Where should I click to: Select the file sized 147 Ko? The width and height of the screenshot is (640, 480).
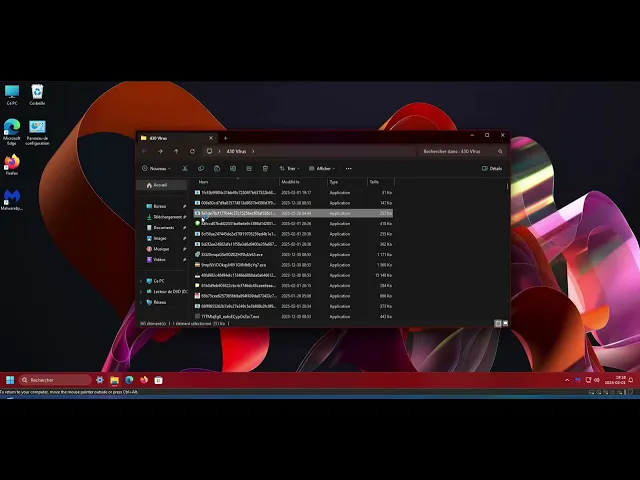click(293, 203)
